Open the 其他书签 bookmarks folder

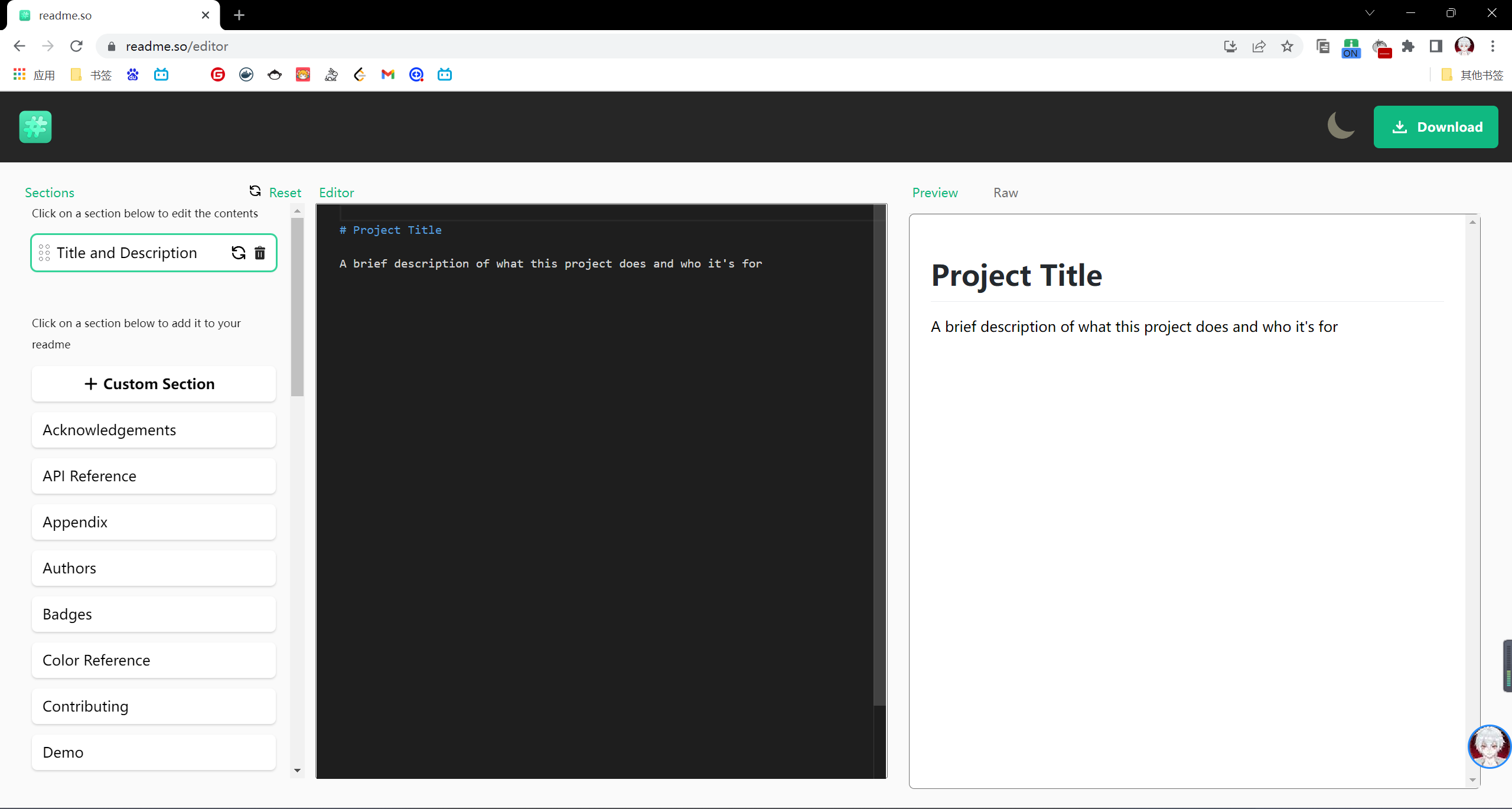pos(1472,74)
